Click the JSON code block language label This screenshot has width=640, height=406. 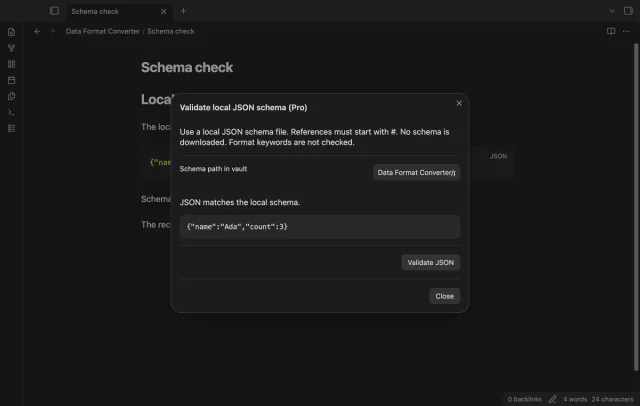[498, 156]
